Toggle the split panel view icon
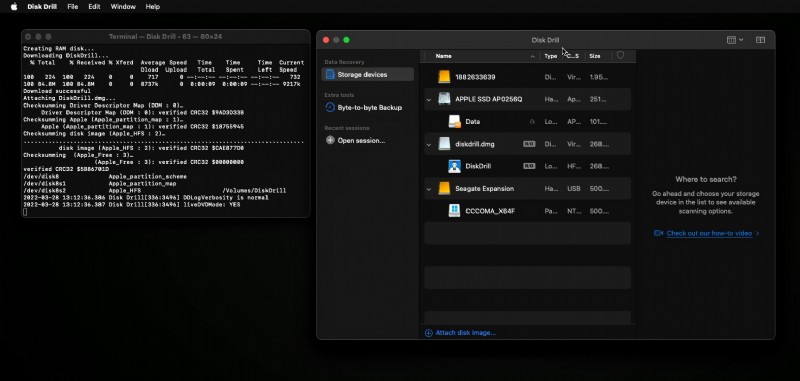 tap(760, 40)
